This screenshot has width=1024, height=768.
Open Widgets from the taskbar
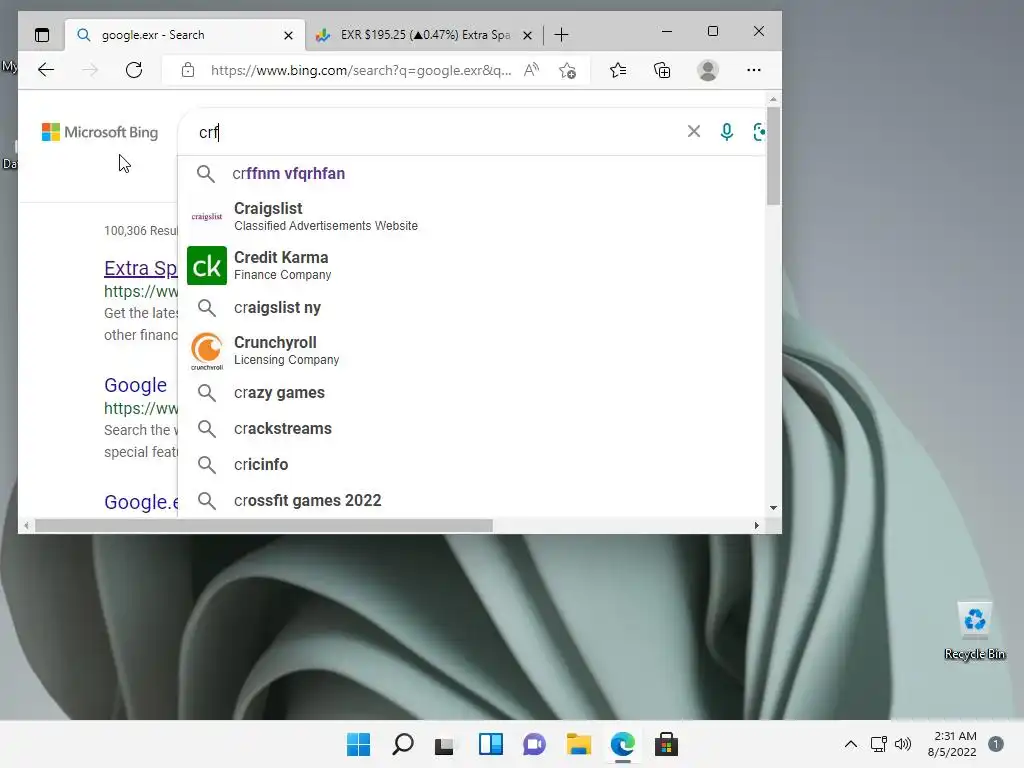[x=490, y=744]
